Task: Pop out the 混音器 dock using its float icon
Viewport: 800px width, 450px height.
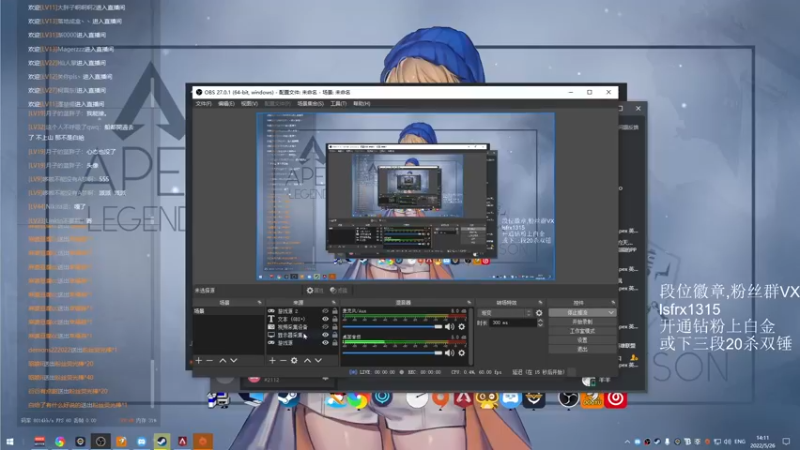Action: point(469,303)
